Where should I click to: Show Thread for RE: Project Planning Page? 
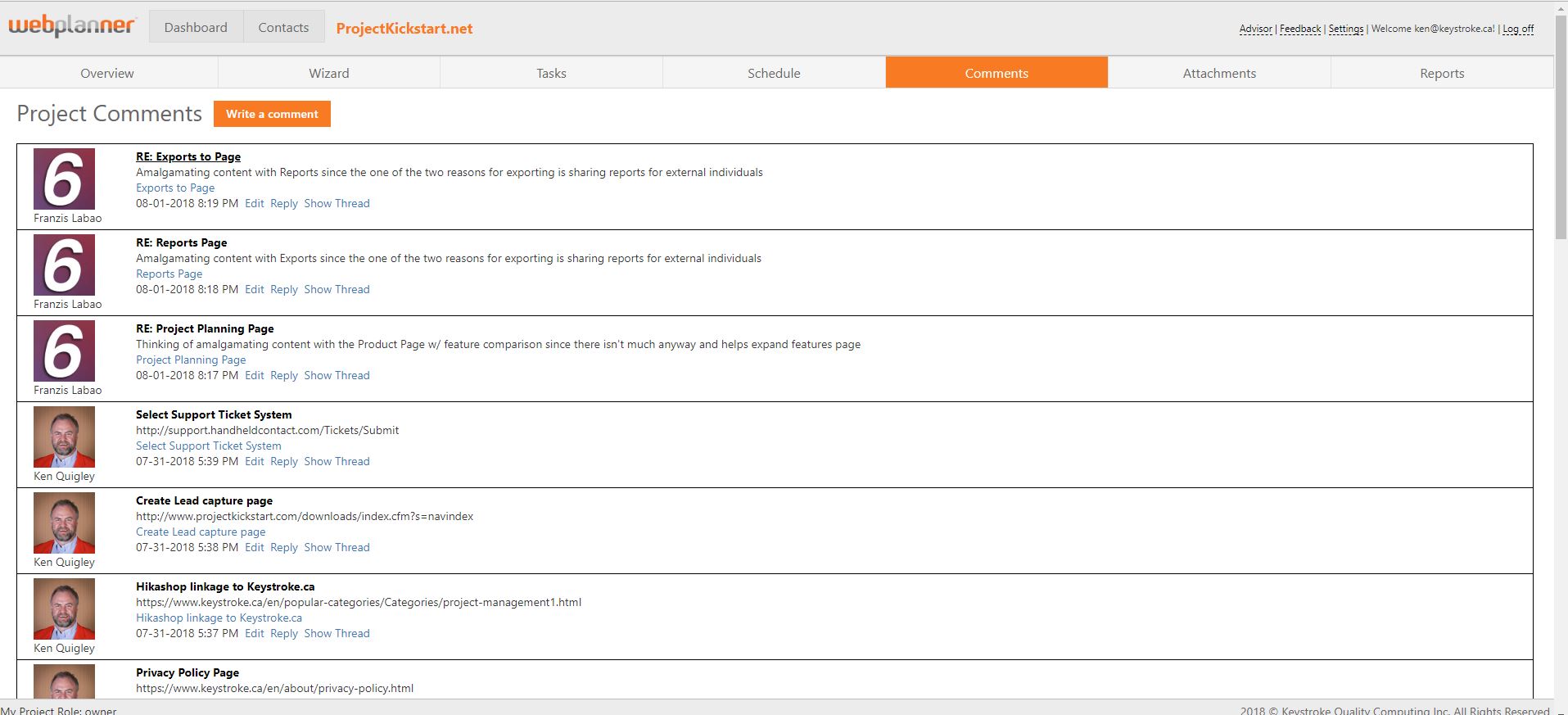coord(337,375)
